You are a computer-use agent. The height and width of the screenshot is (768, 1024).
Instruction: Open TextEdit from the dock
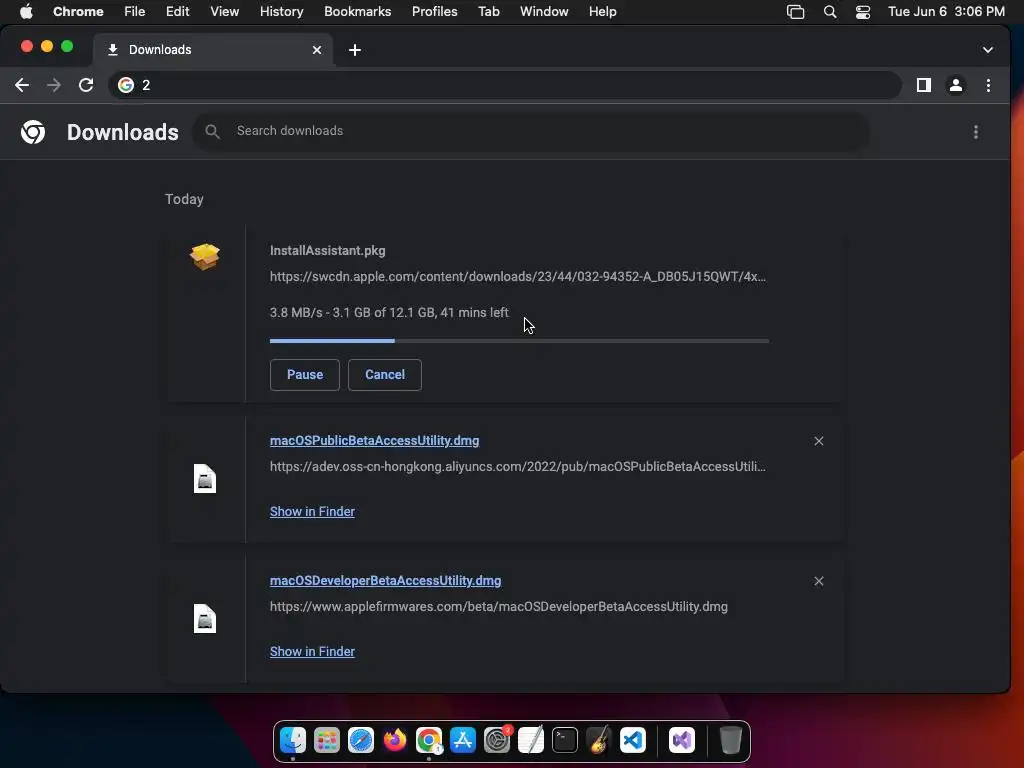(x=531, y=740)
